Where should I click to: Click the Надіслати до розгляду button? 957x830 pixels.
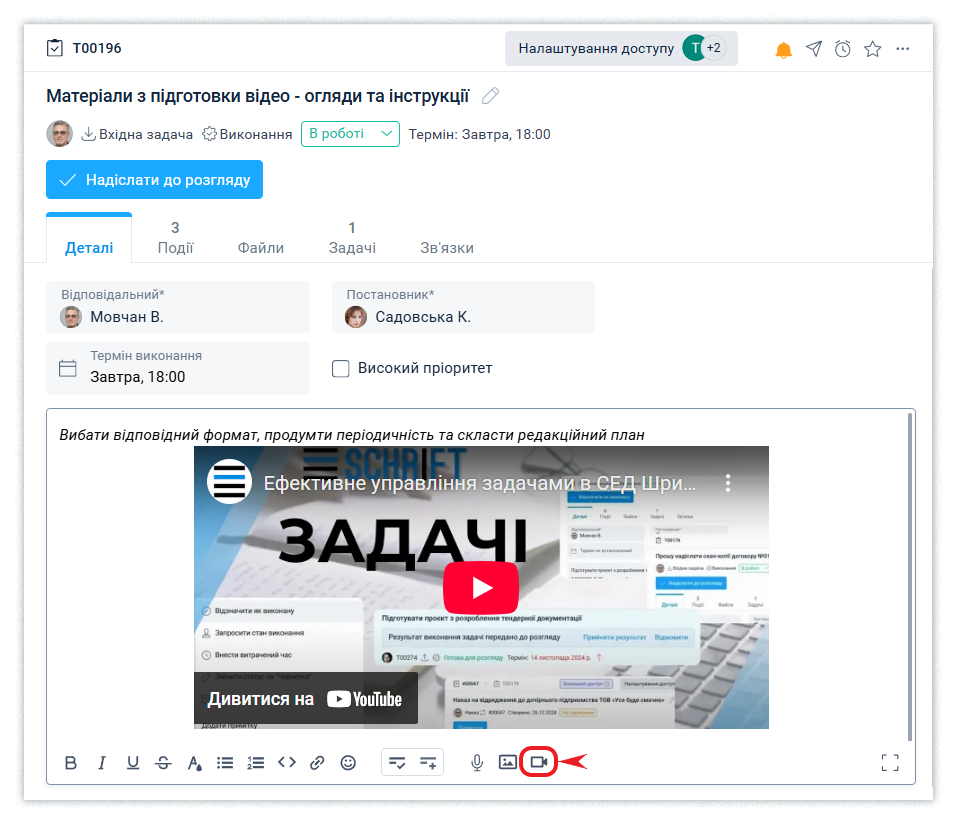tap(154, 180)
